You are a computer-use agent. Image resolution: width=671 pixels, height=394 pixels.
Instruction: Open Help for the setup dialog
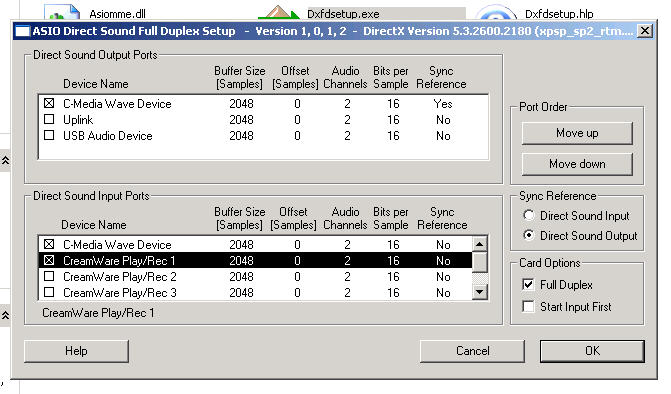76,351
